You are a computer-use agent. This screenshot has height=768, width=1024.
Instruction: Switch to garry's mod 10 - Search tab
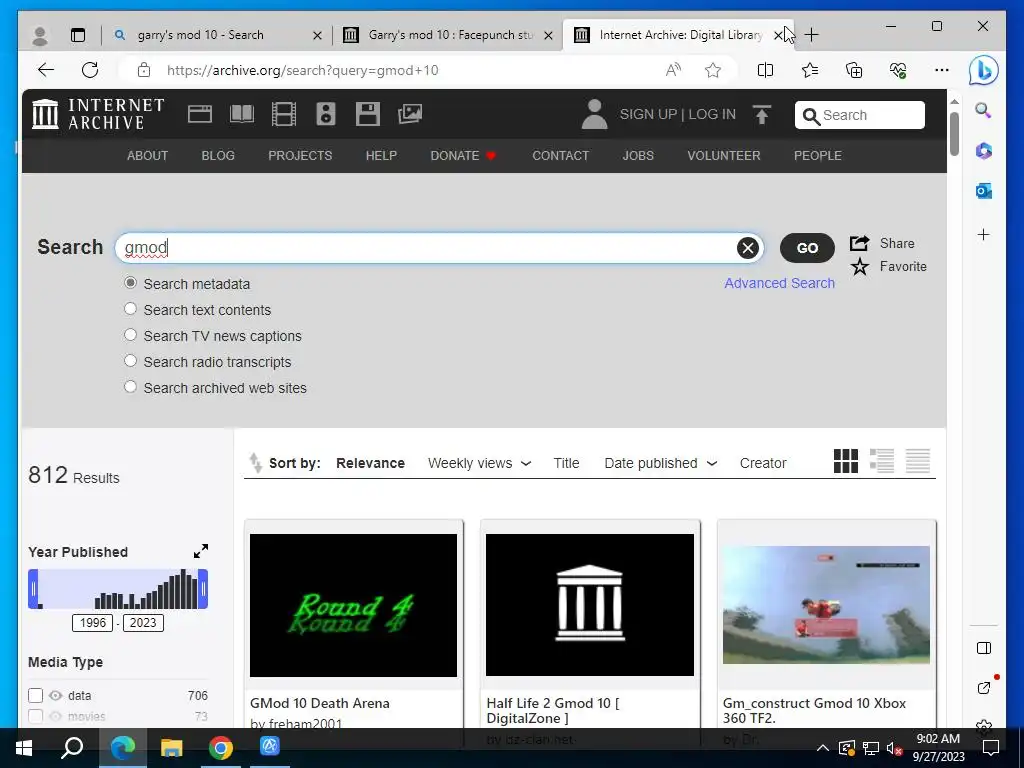point(219,35)
